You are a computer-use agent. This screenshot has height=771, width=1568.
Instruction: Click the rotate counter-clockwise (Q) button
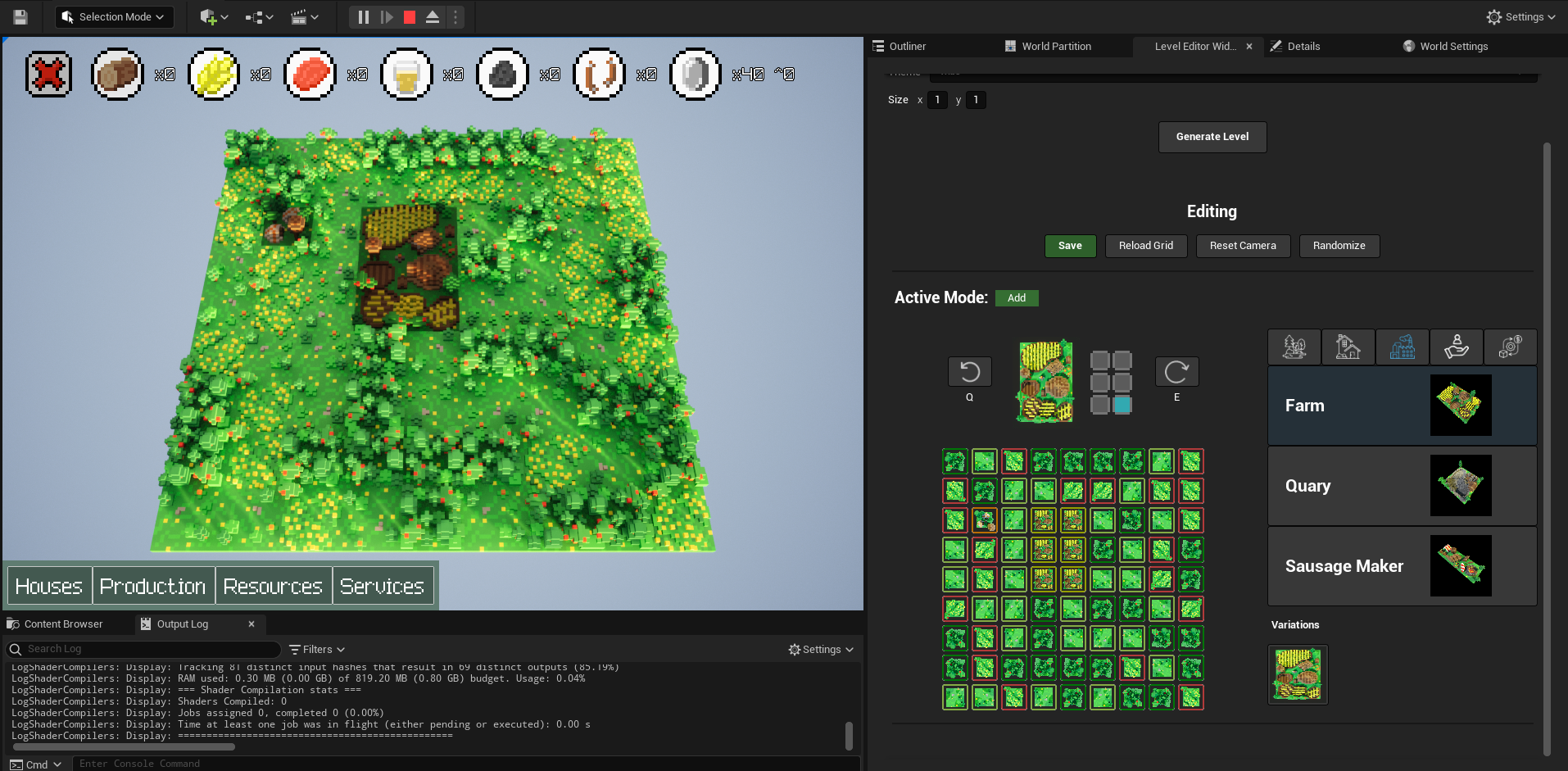pos(969,372)
